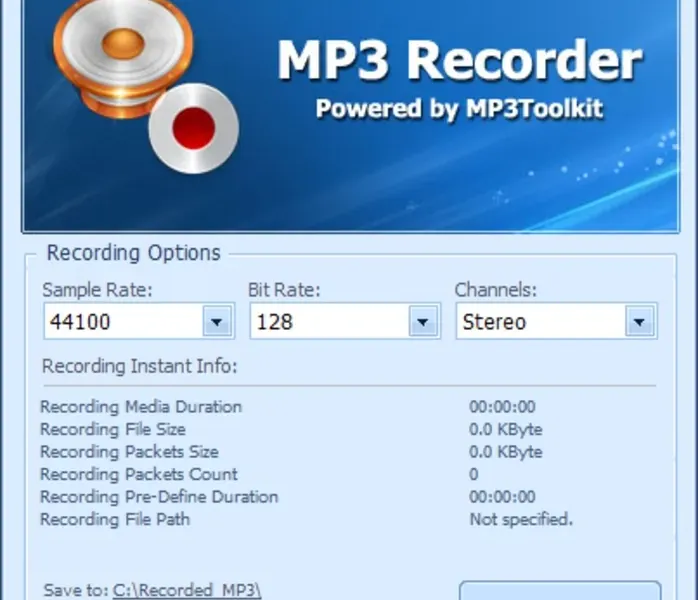The image size is (698, 600).
Task: Click the File Size value 0.0 KByte
Action: coord(506,430)
